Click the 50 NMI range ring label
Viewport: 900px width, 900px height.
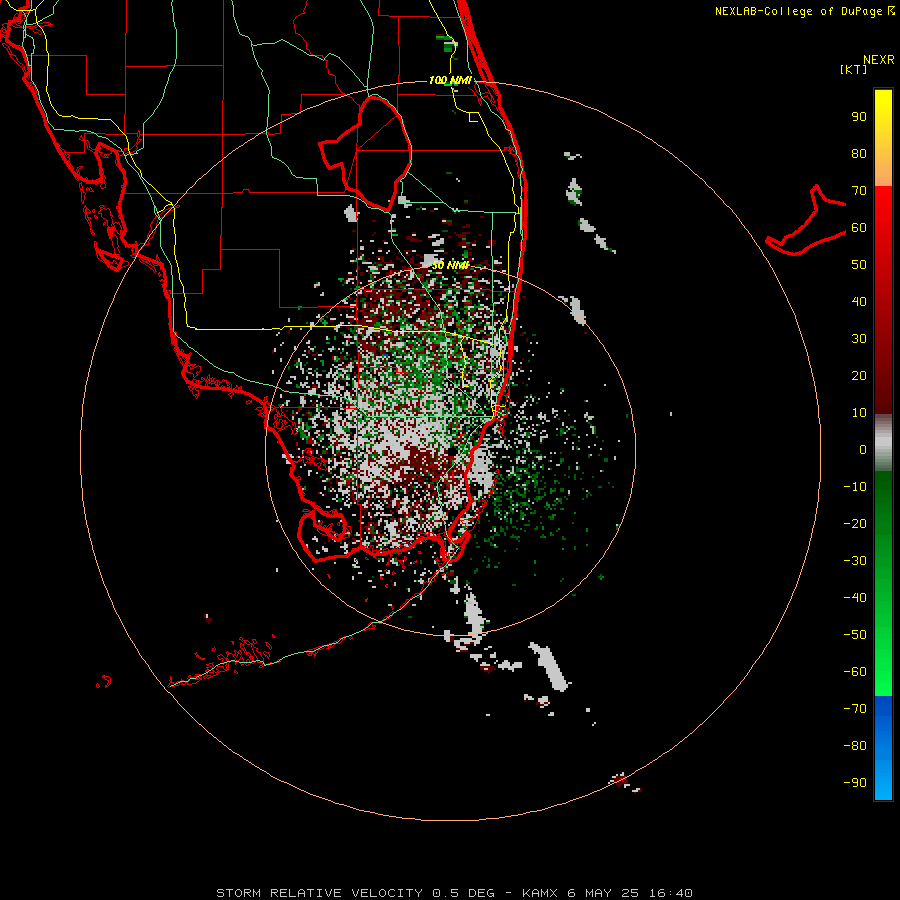pyautogui.click(x=450, y=265)
